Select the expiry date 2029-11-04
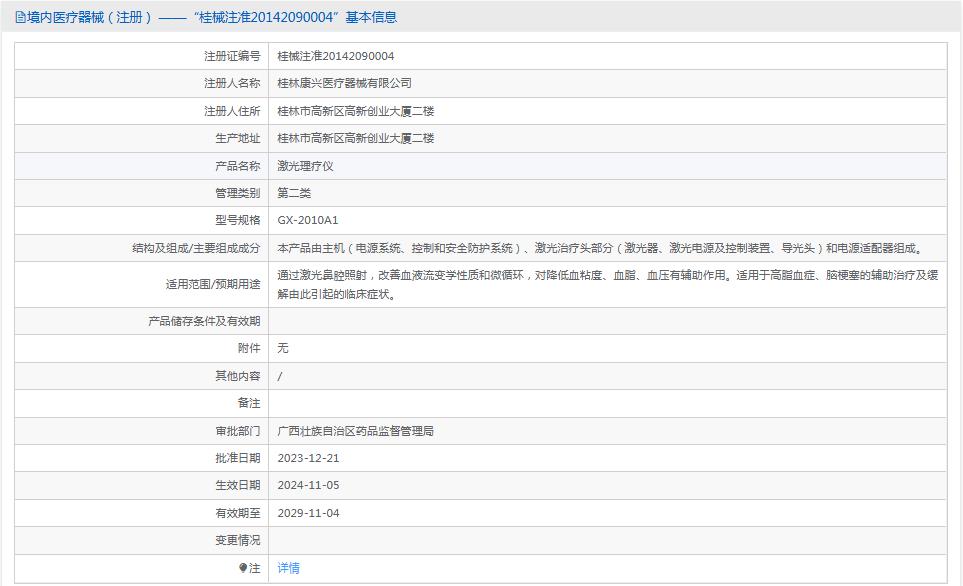 [x=312, y=513]
